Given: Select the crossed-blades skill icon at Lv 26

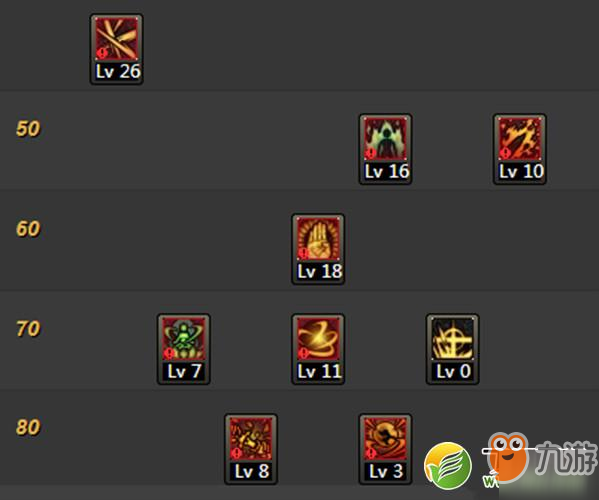Looking at the screenshot, I should 117,39.
